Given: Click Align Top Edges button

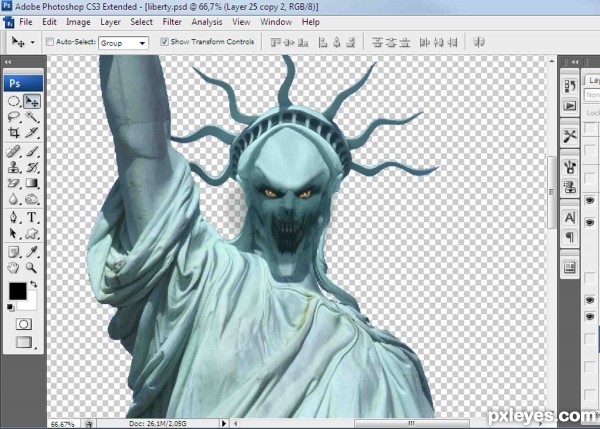Looking at the screenshot, I should (275, 42).
